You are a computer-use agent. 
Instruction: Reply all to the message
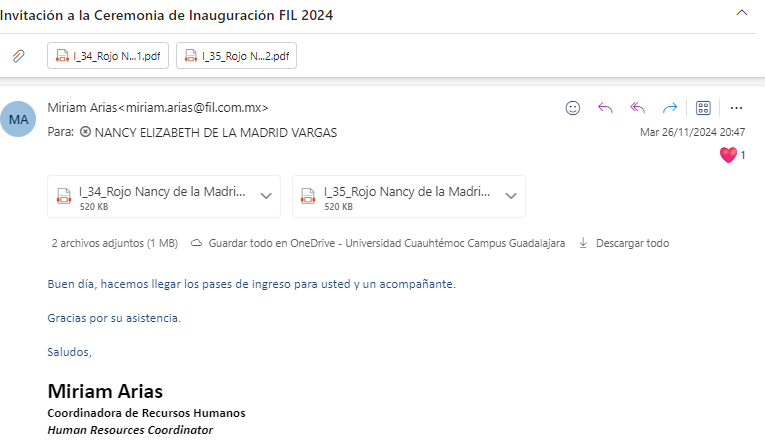(x=638, y=108)
